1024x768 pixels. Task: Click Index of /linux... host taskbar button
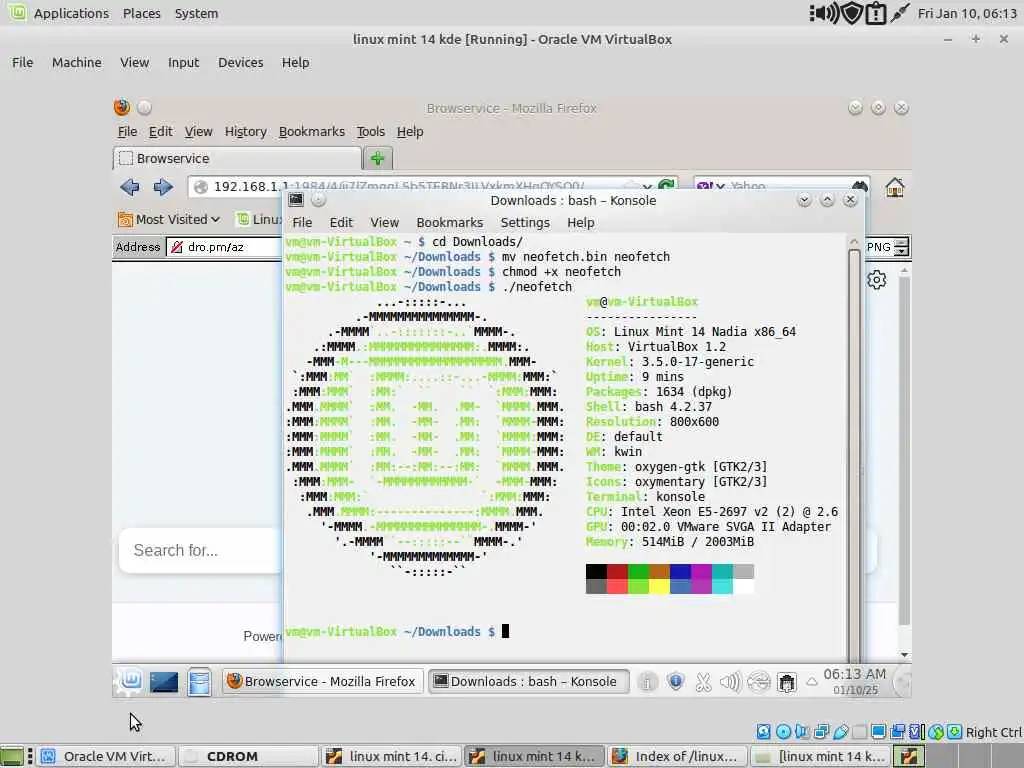[x=677, y=756]
